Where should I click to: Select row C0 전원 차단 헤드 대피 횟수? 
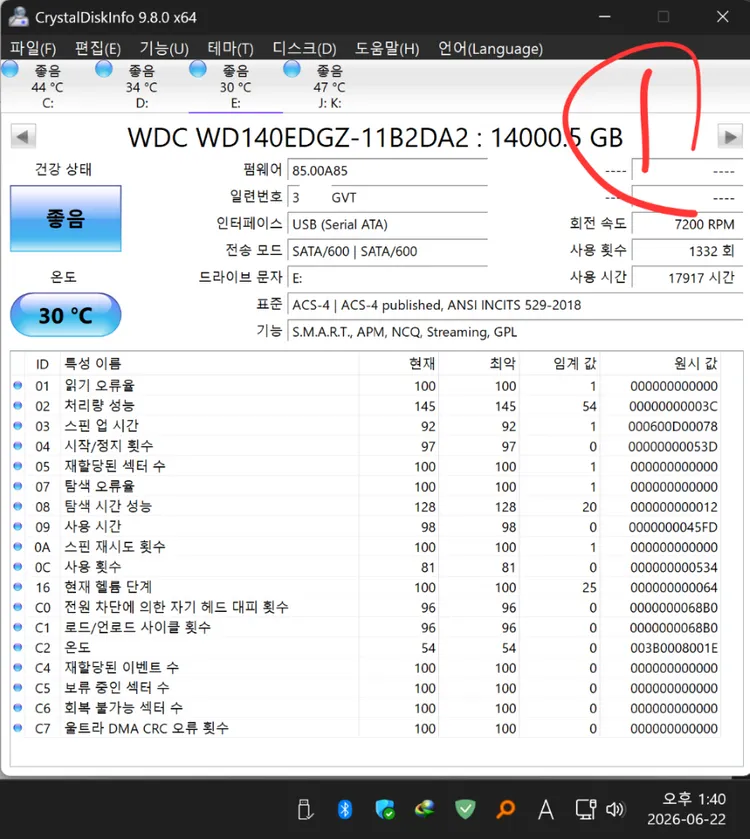(x=366, y=608)
